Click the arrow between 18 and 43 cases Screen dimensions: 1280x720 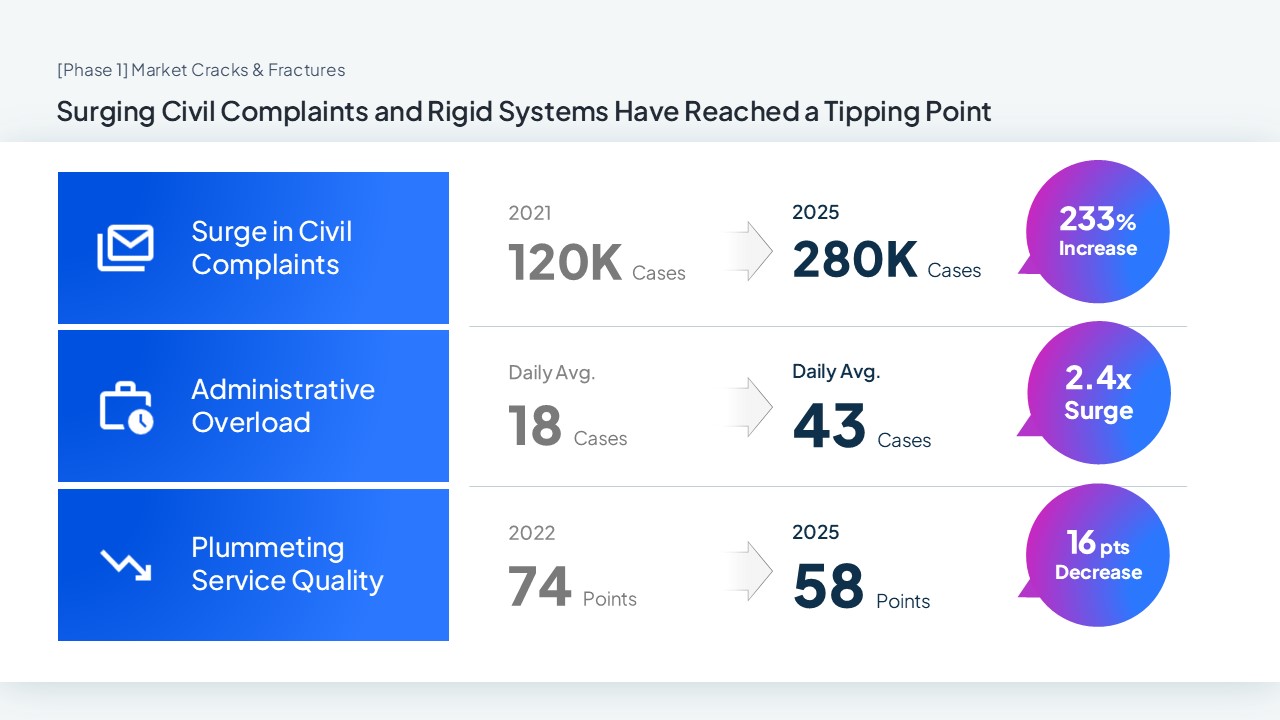point(748,408)
